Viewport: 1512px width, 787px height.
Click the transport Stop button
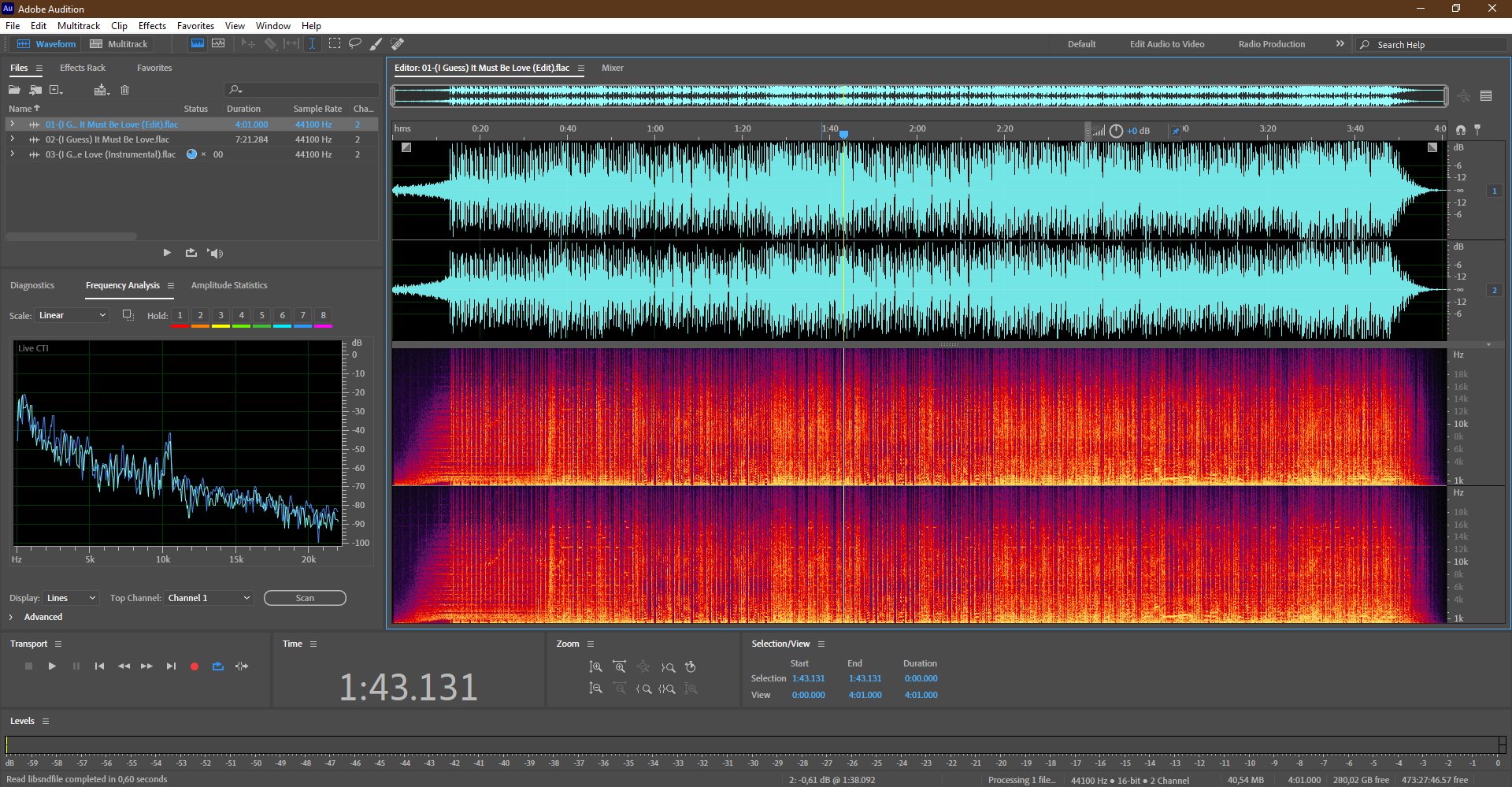28,666
